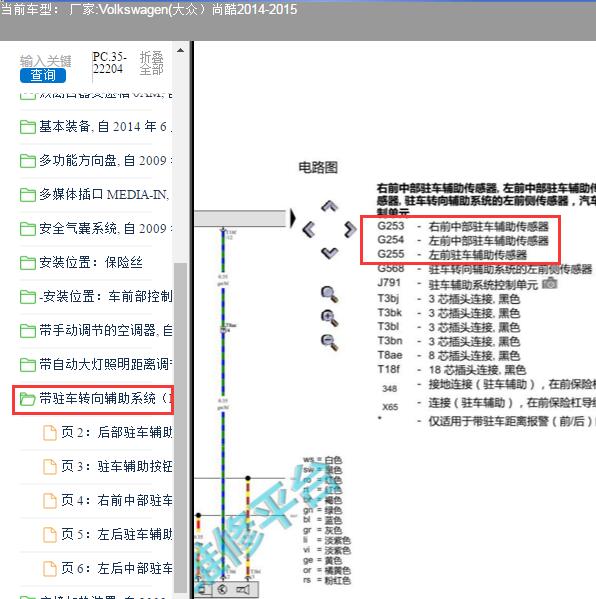Select T3bj 3 芯插头连接 row
The height and width of the screenshot is (599, 596).
tap(449, 299)
